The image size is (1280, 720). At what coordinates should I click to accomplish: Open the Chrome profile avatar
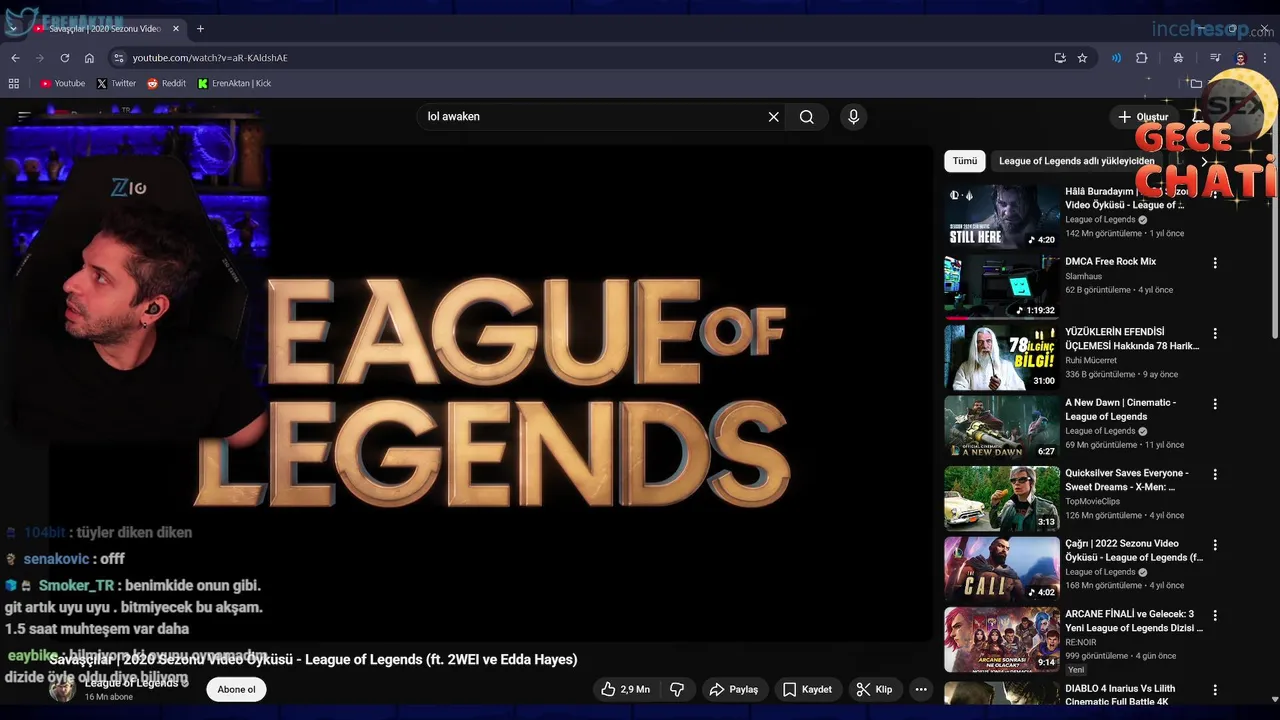coord(1241,58)
